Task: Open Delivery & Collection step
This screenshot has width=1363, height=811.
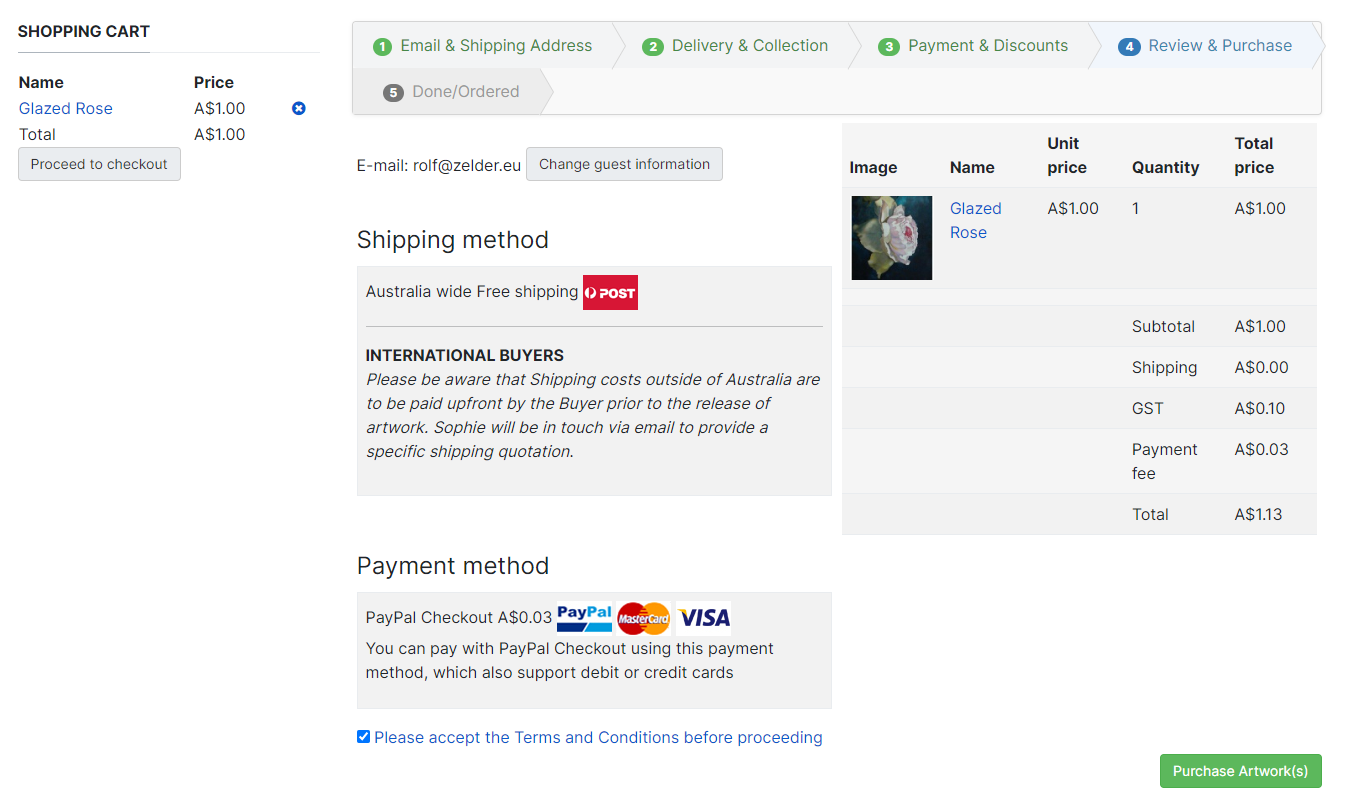Action: coord(749,46)
